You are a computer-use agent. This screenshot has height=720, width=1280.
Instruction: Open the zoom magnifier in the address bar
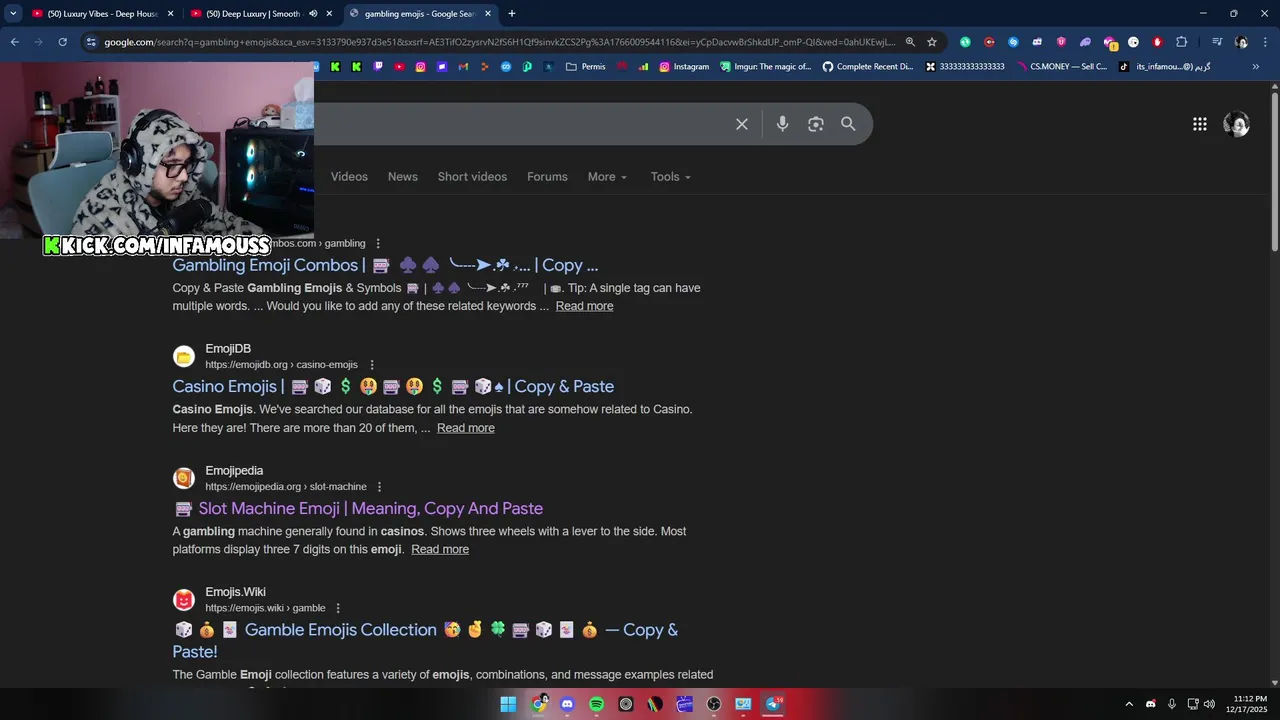910,42
